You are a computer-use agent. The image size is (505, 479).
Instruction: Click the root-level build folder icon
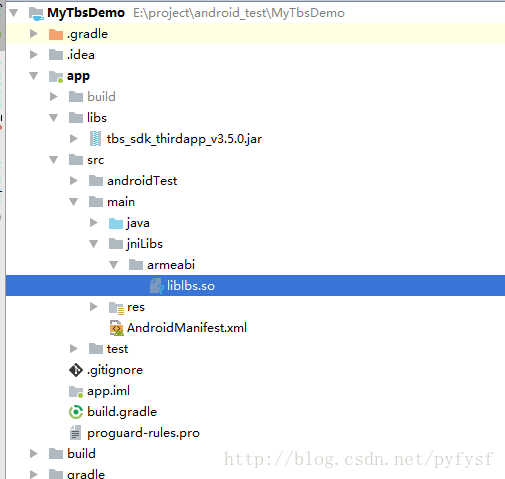pos(56,454)
